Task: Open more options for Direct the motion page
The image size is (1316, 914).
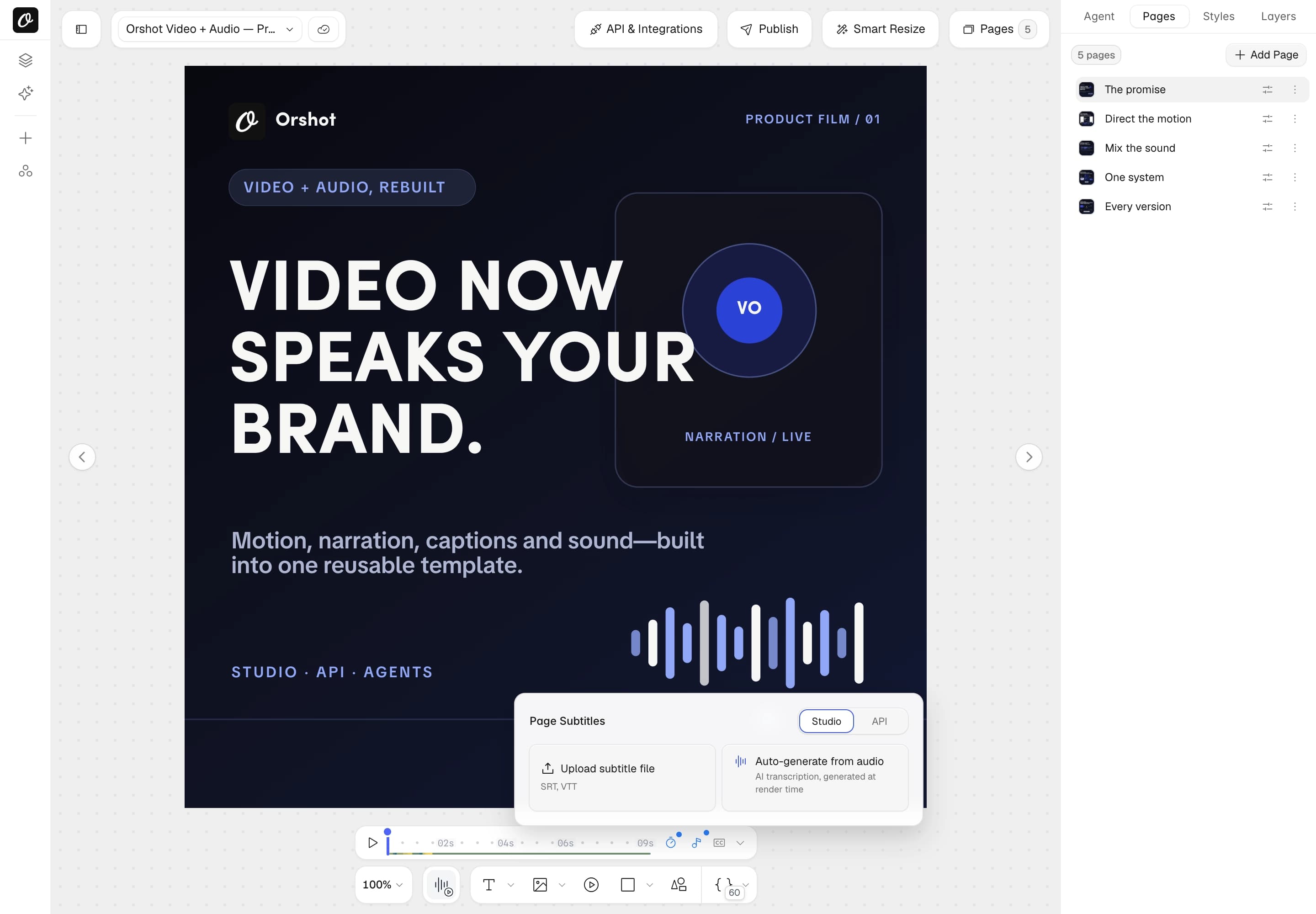Action: pos(1294,119)
